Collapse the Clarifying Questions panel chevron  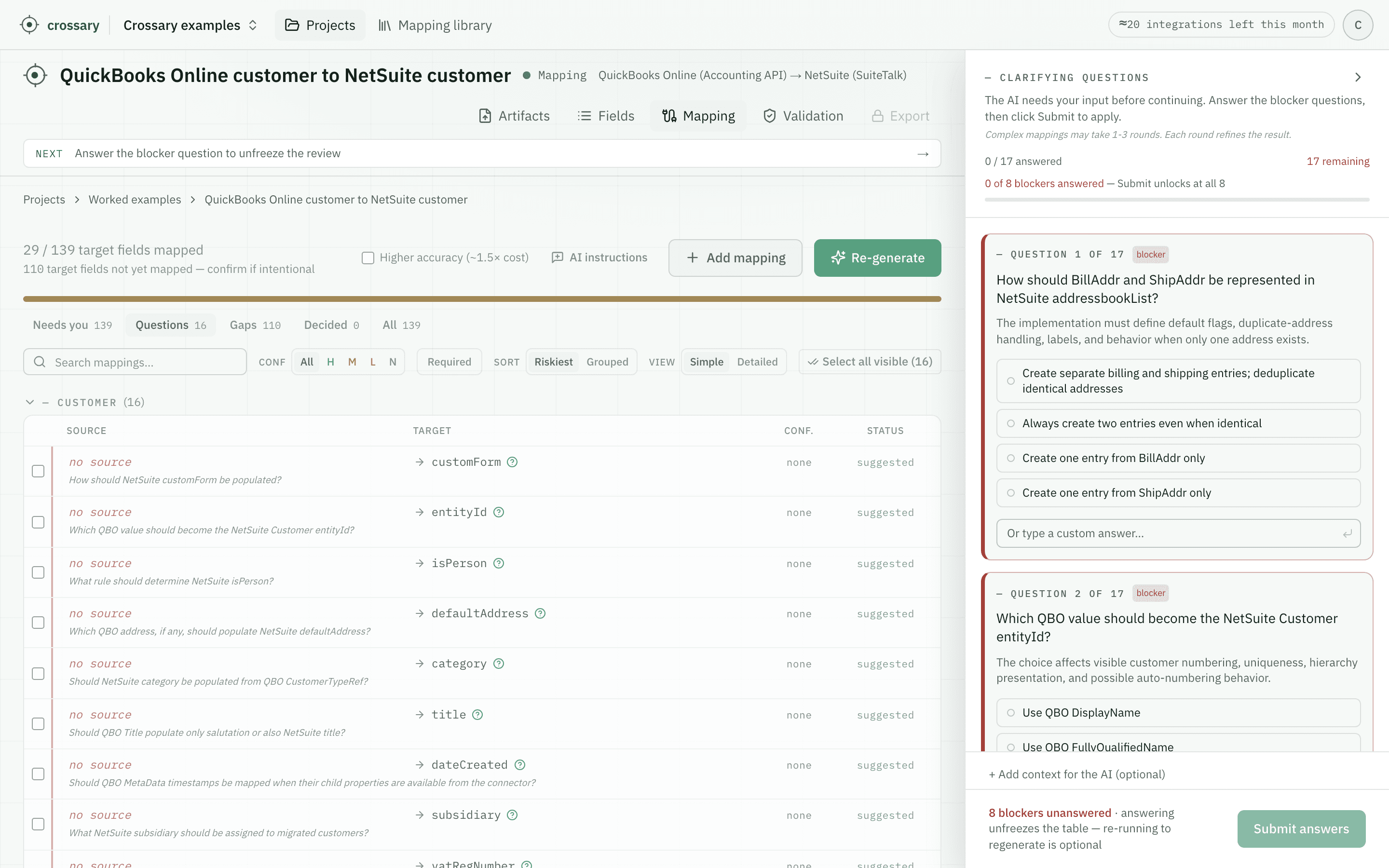click(x=1358, y=77)
